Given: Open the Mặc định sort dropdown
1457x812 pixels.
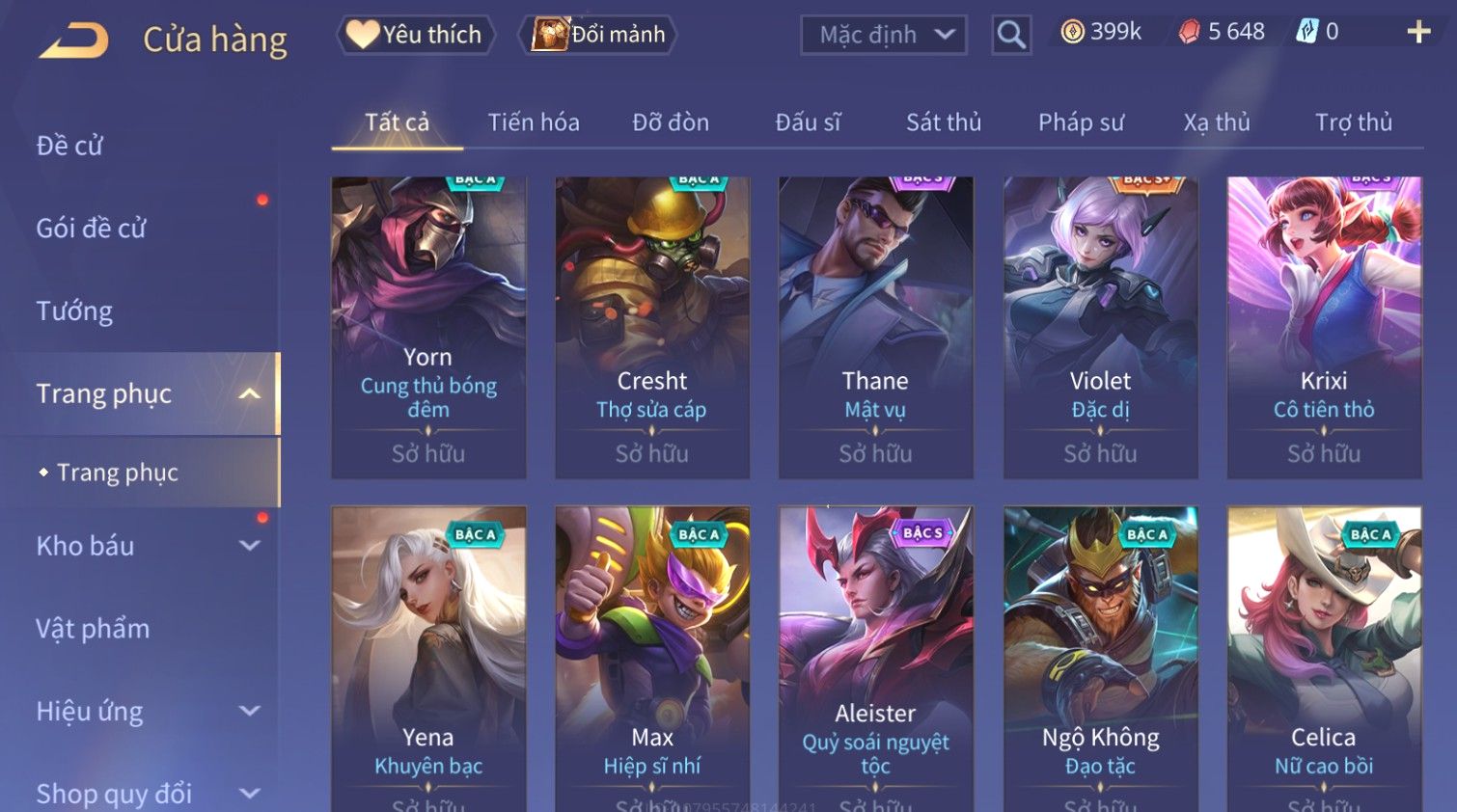Looking at the screenshot, I should 884,36.
